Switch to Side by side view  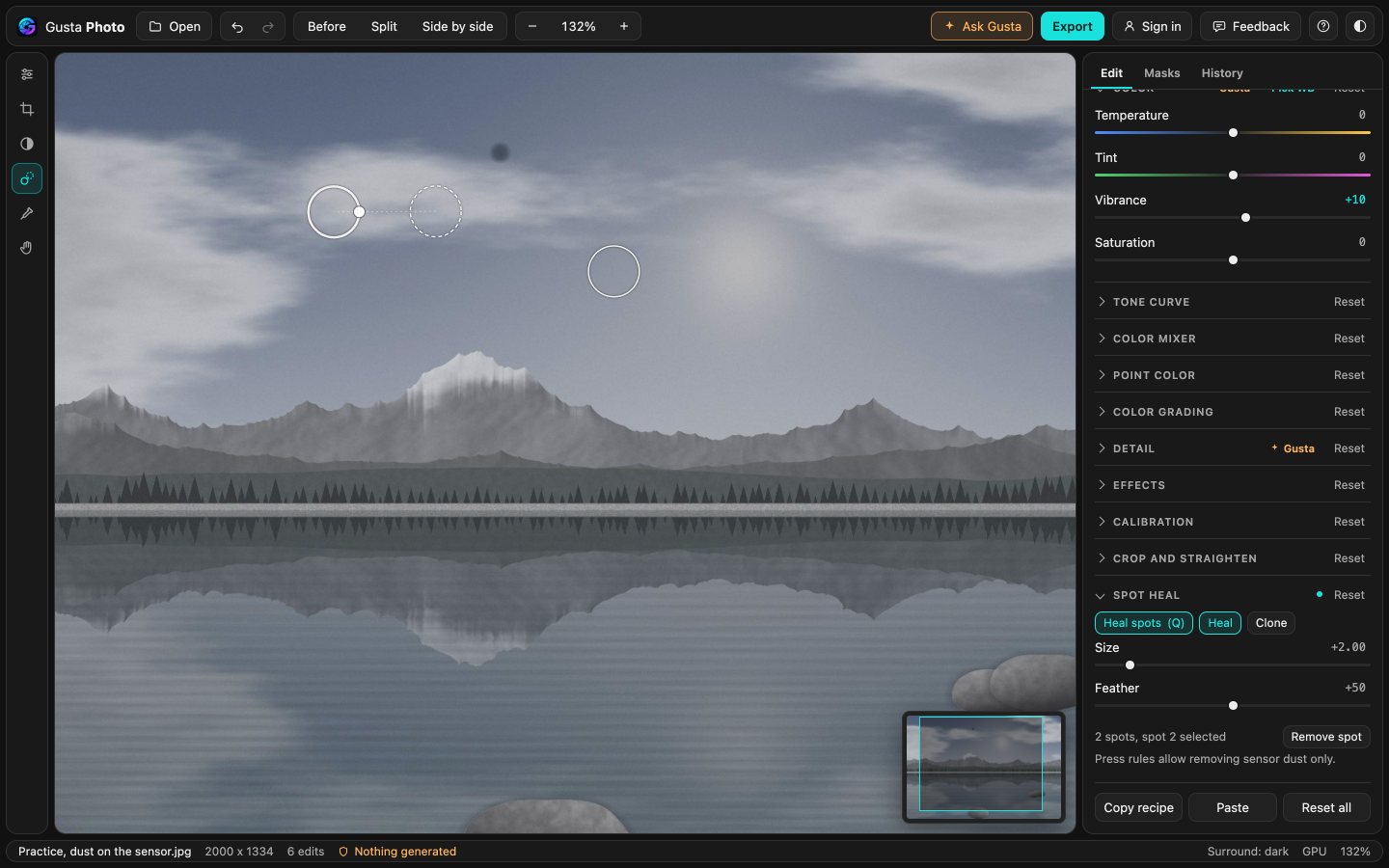coord(457,27)
